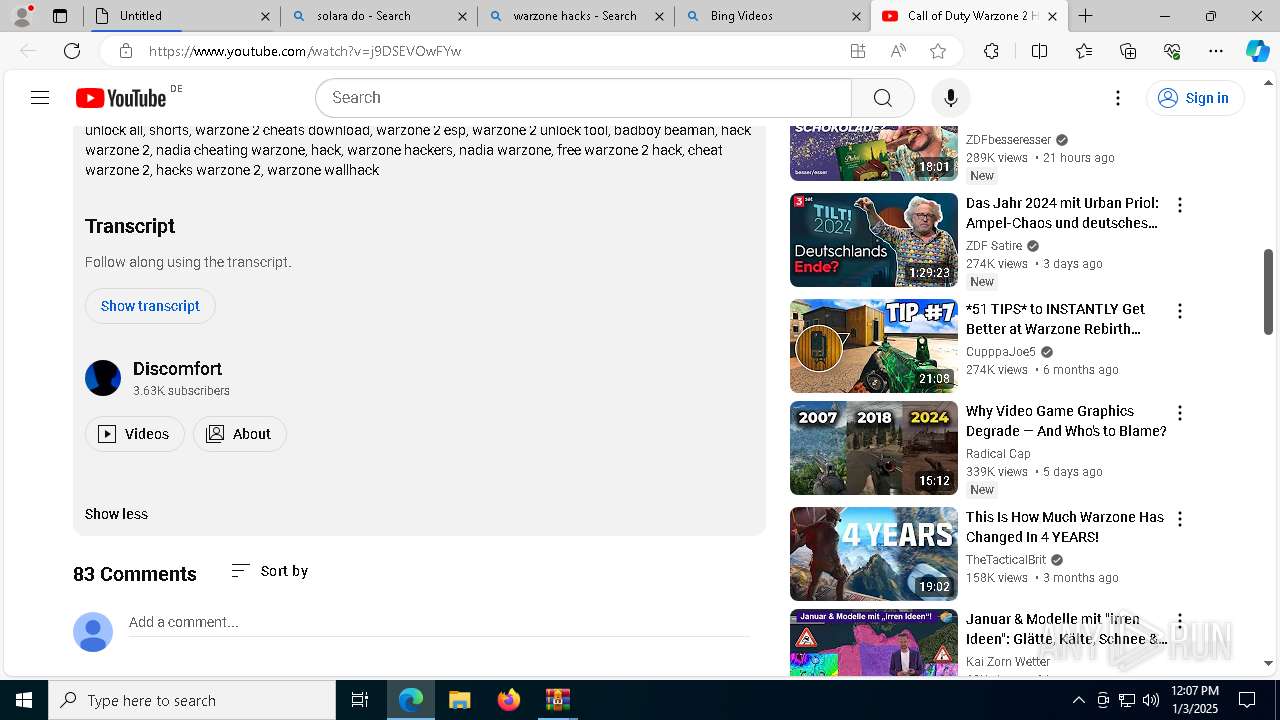This screenshot has height=720, width=1280.
Task: Open TheTacticalBrit channel
Action: coord(1006,560)
